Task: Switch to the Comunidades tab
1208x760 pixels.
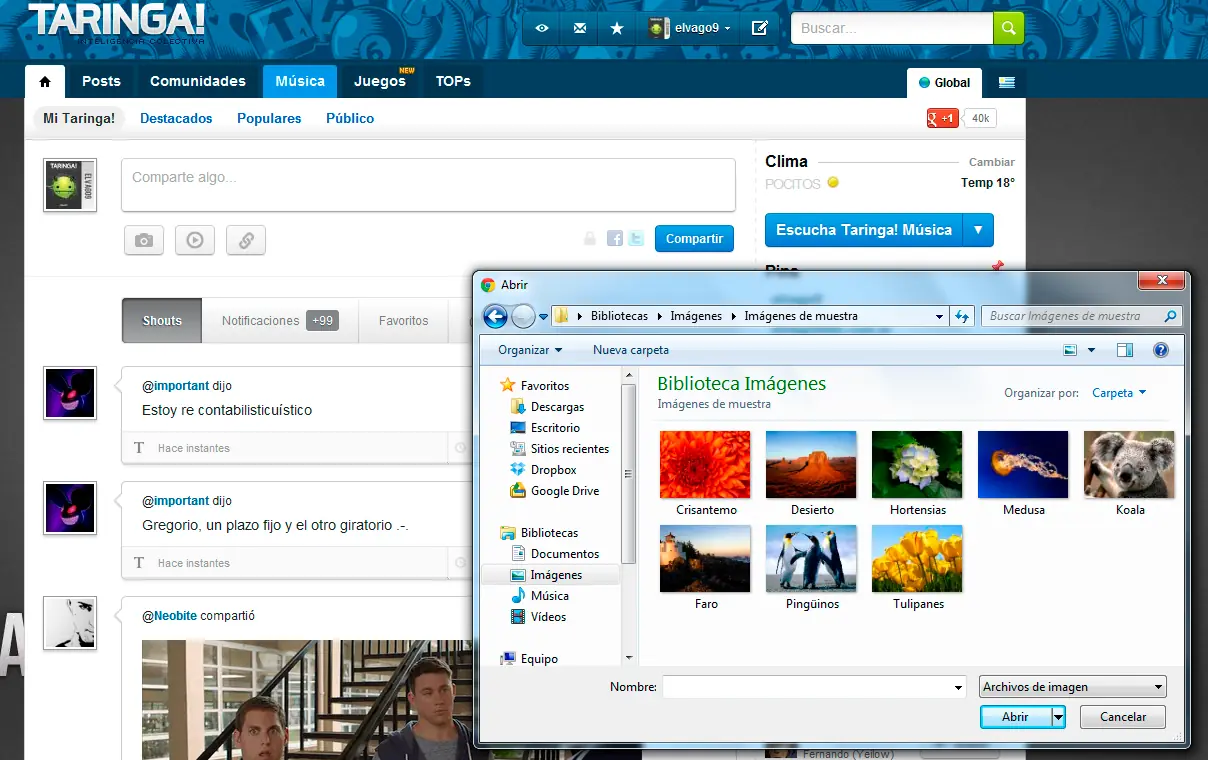Action: click(198, 81)
